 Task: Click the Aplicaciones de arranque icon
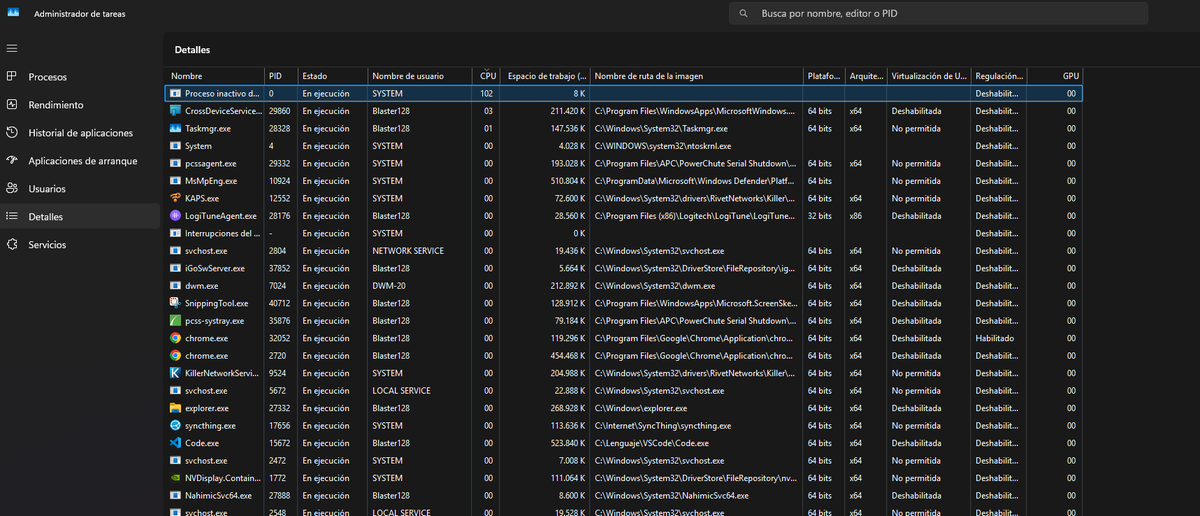pyautogui.click(x=12, y=160)
